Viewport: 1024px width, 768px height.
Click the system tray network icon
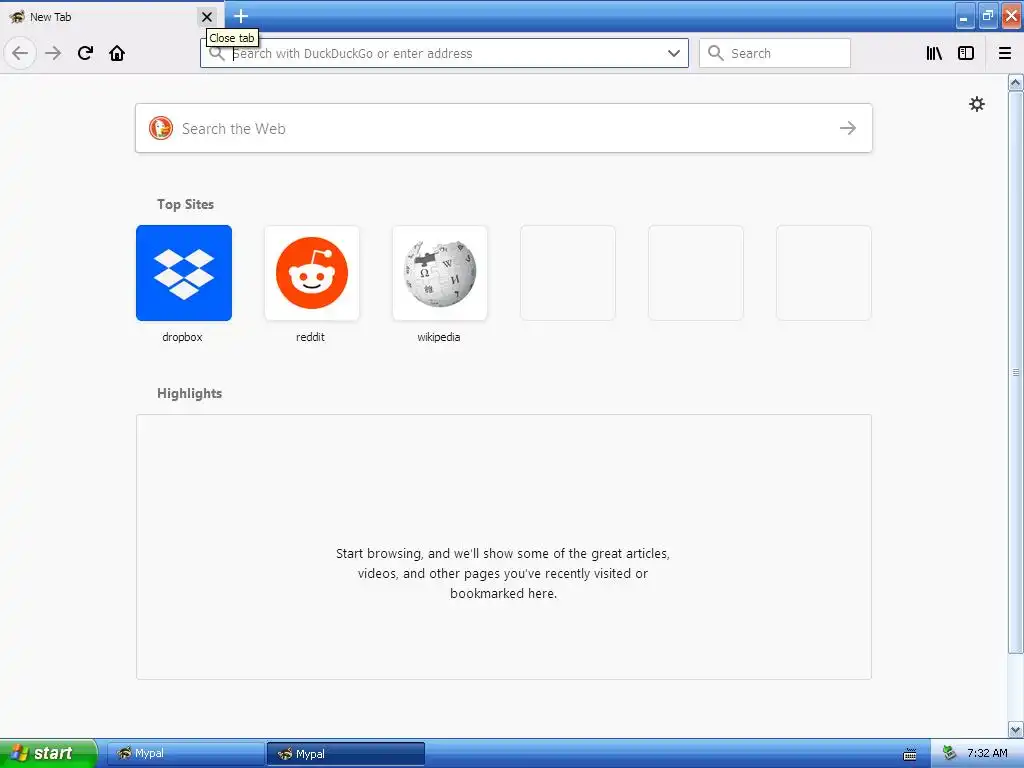(950, 754)
